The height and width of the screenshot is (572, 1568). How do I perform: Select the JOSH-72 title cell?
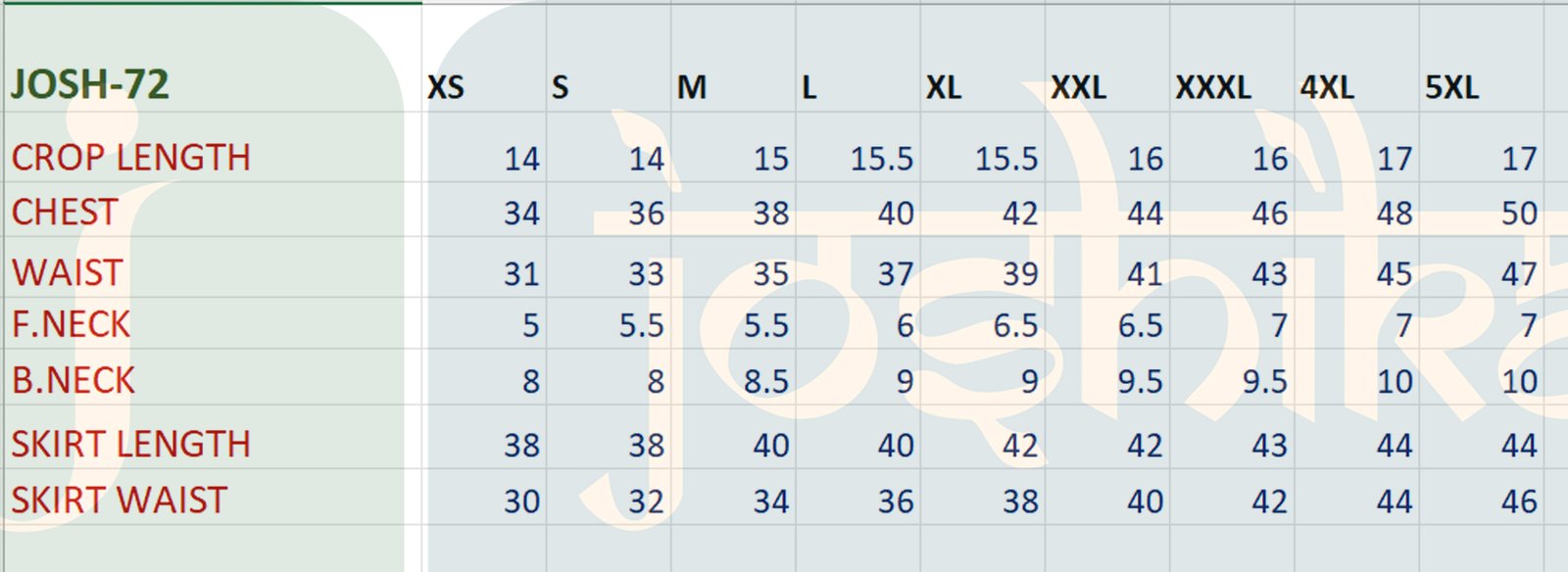click(x=90, y=85)
